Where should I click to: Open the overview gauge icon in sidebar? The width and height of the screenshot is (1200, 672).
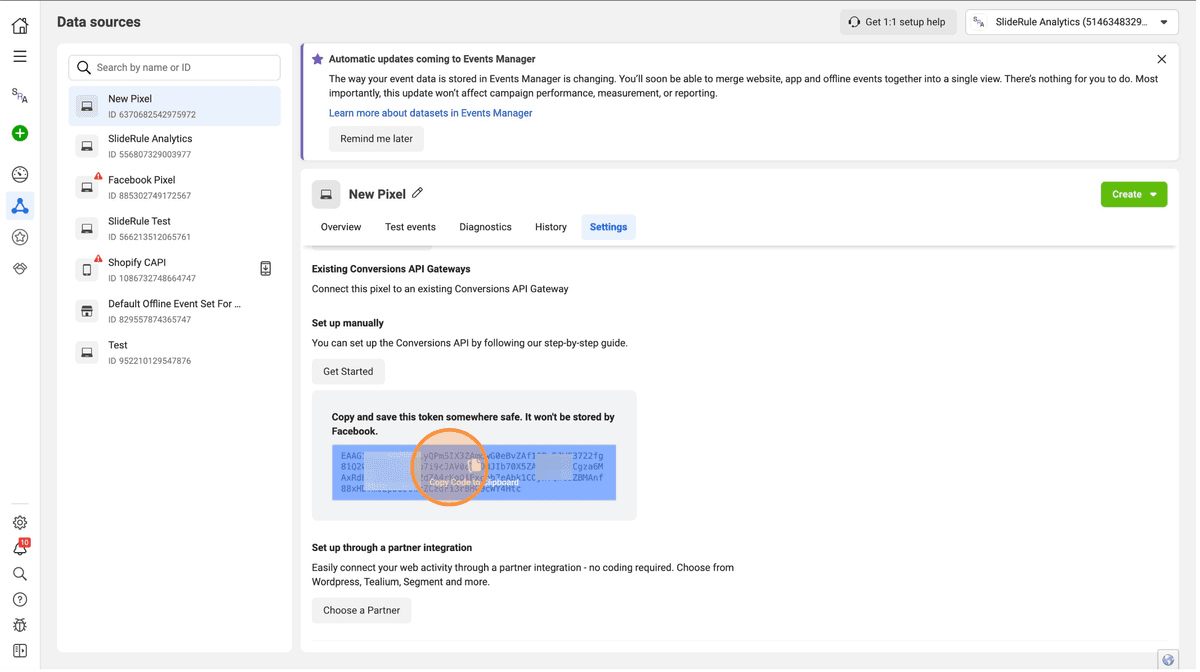coord(20,175)
